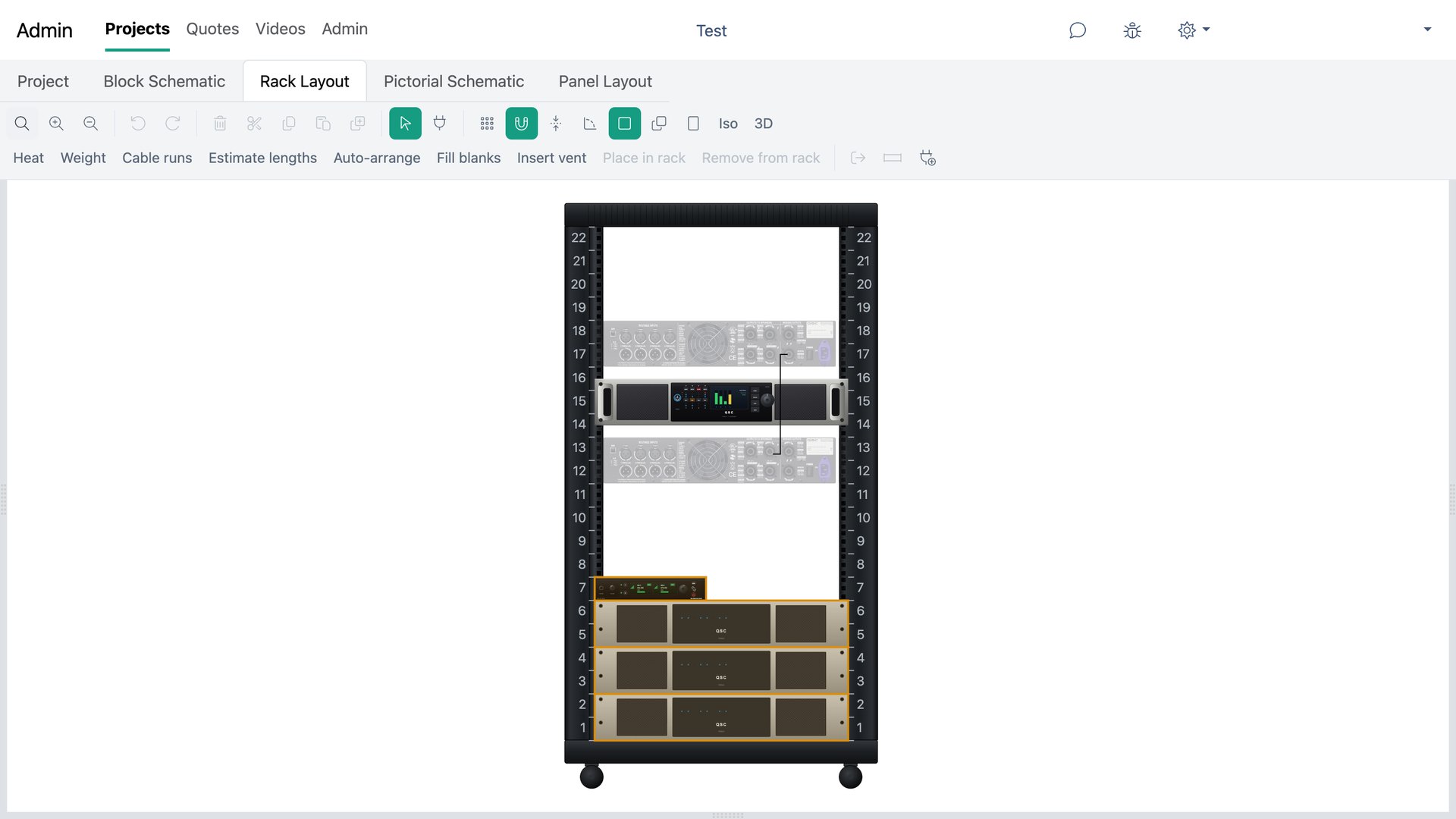Click the Heat button
Image resolution: width=1456 pixels, height=819 pixels.
(x=29, y=158)
